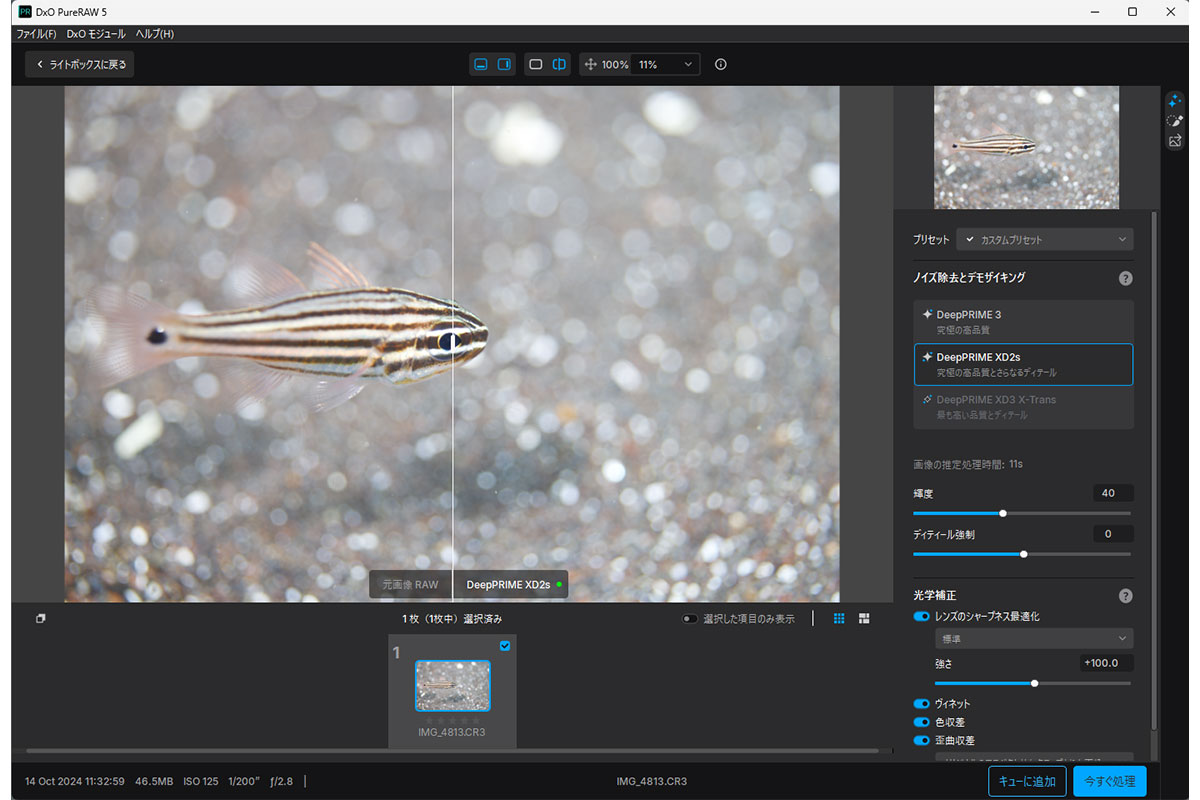This screenshot has width=1200, height=800.
Task: Open the カスタムプリセット preset dropdown
Action: point(1044,240)
